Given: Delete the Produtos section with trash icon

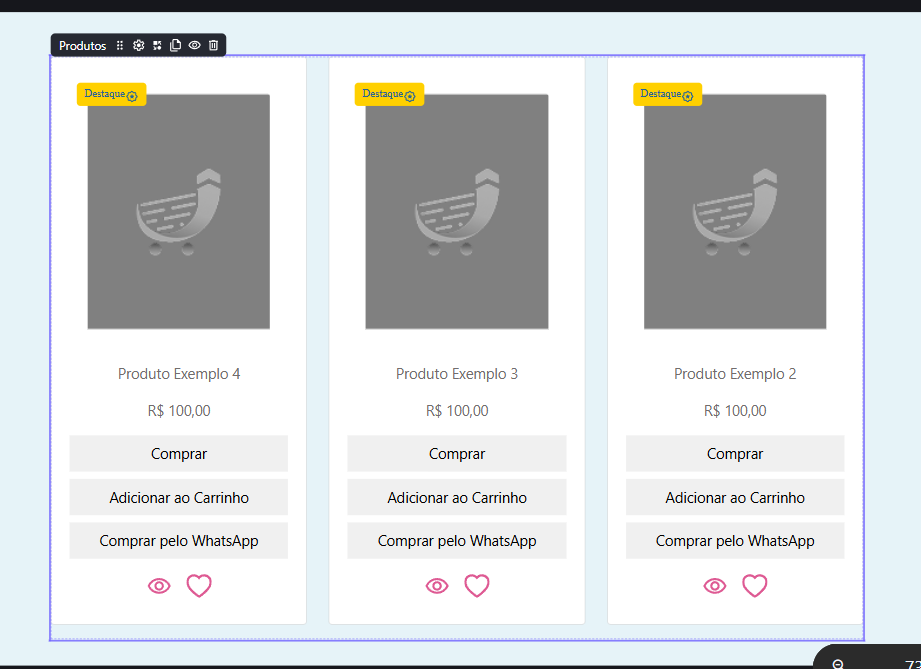Looking at the screenshot, I should tap(213, 46).
